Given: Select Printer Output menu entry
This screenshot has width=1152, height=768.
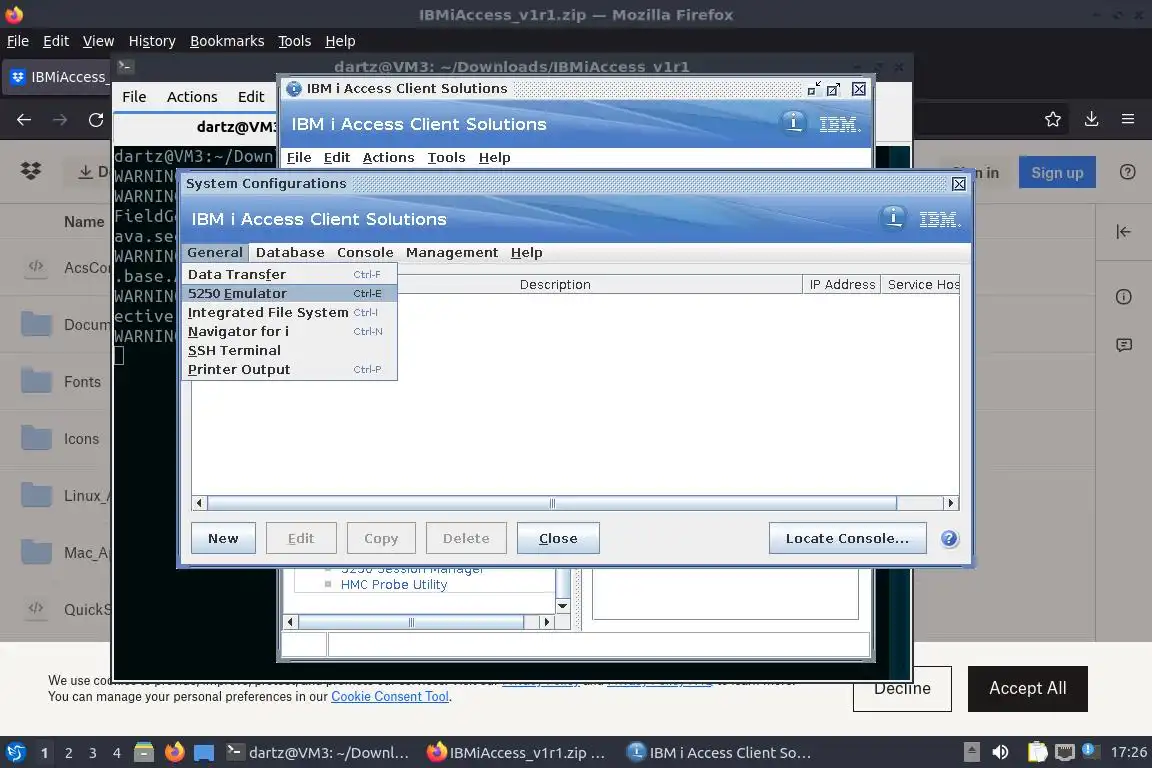Looking at the screenshot, I should pos(289,370).
